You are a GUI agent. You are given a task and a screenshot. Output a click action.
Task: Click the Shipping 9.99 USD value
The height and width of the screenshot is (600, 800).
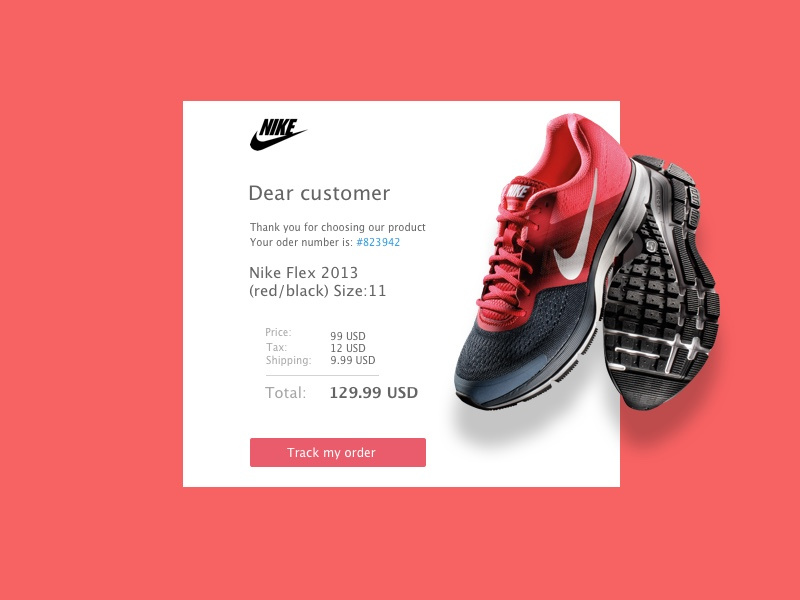[x=353, y=360]
